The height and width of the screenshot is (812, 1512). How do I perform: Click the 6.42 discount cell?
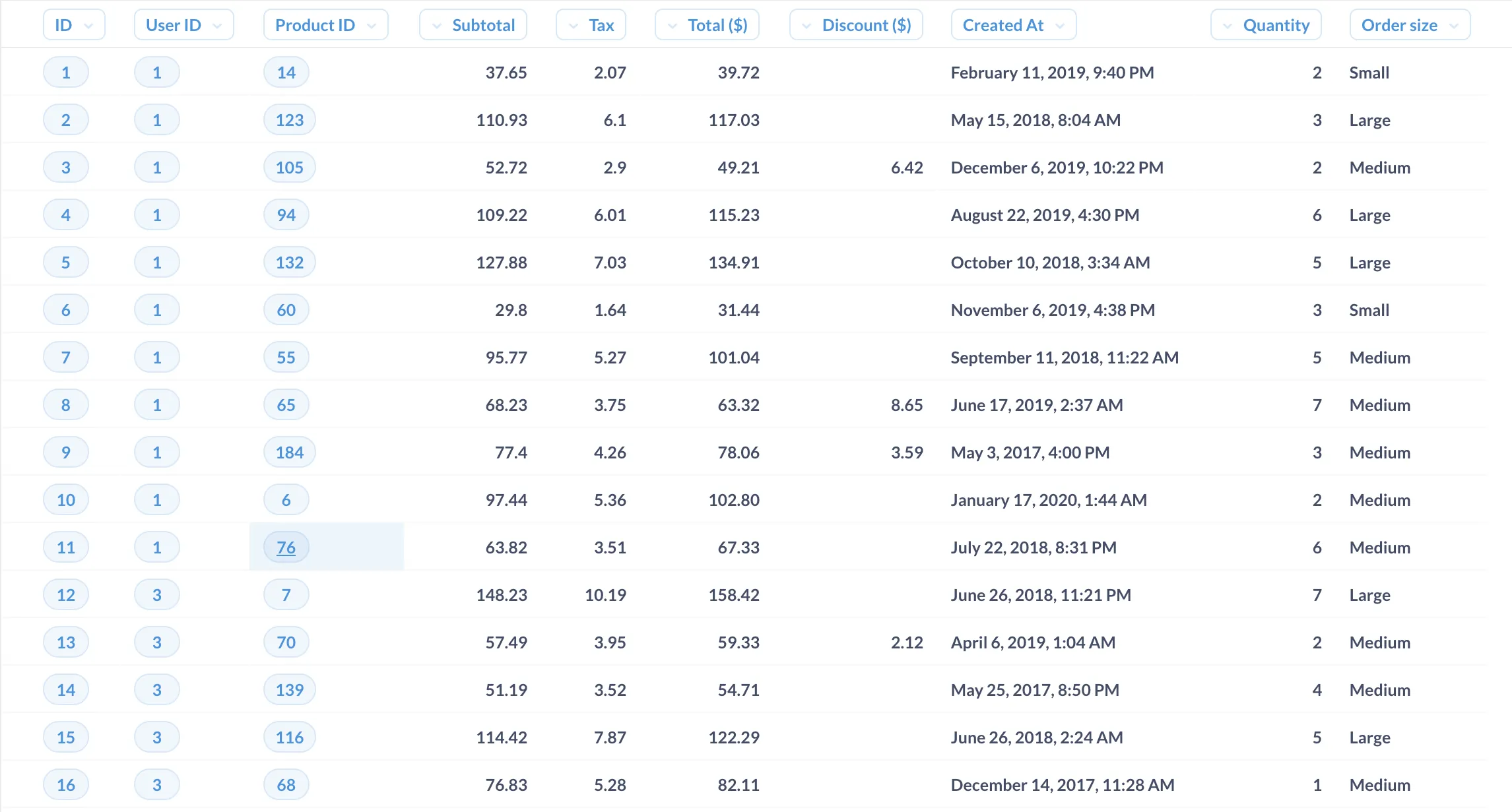[906, 168]
